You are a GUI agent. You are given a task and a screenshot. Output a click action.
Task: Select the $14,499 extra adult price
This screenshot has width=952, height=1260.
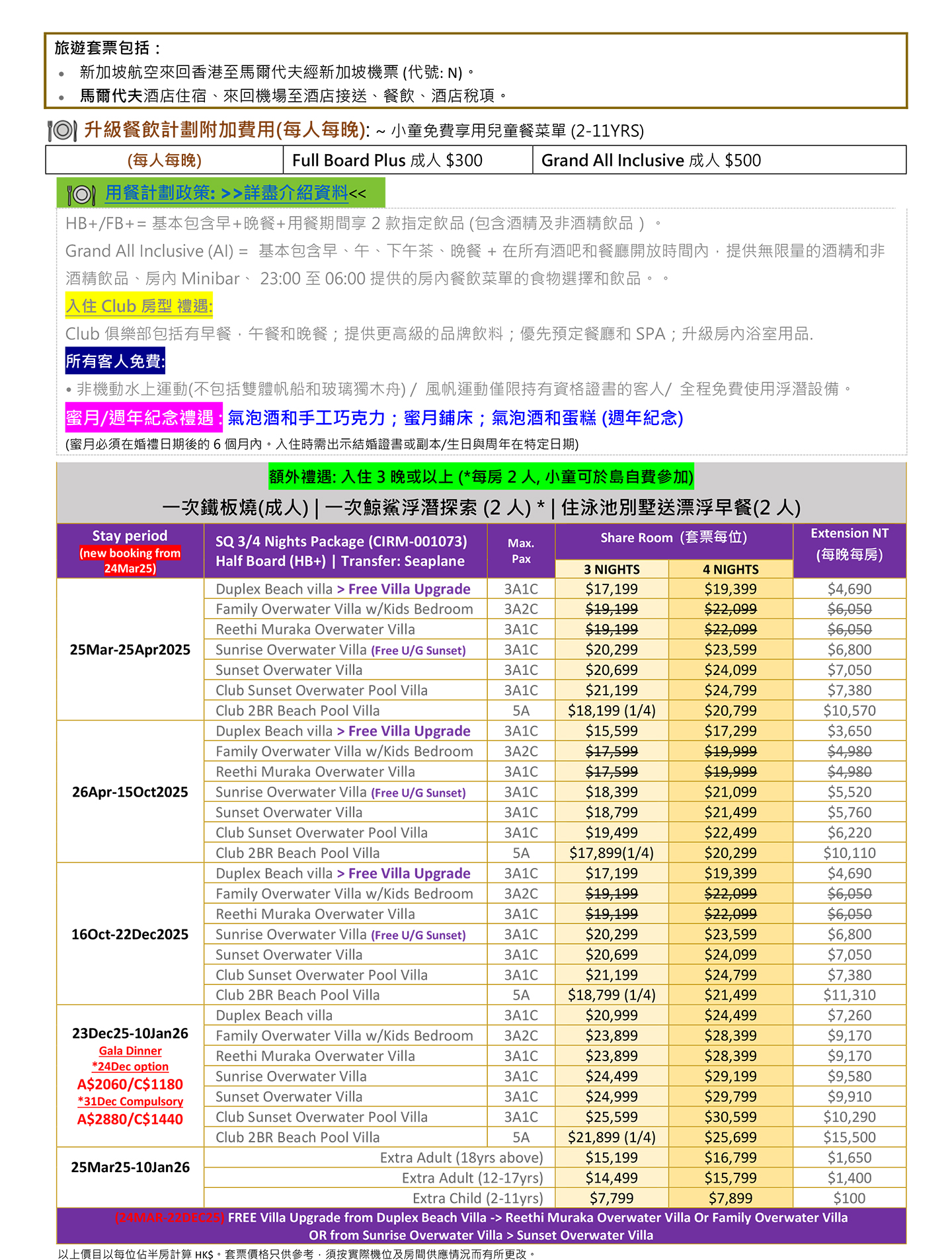(612, 1178)
